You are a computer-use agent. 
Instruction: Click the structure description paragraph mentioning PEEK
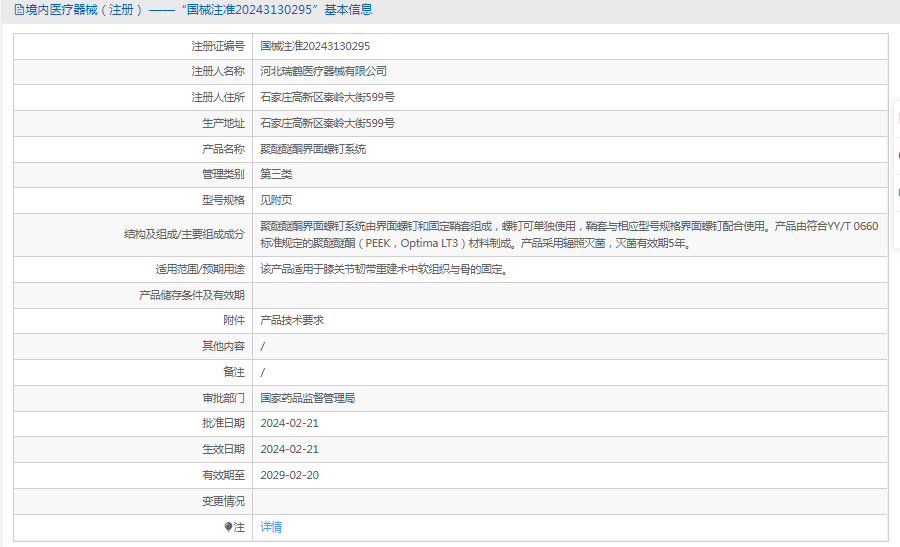pos(569,234)
